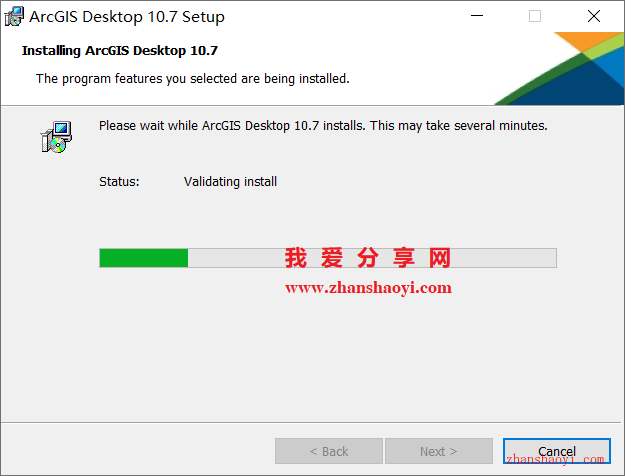Click 'The program features you selected' text
This screenshot has width=625, height=476.
193,79
